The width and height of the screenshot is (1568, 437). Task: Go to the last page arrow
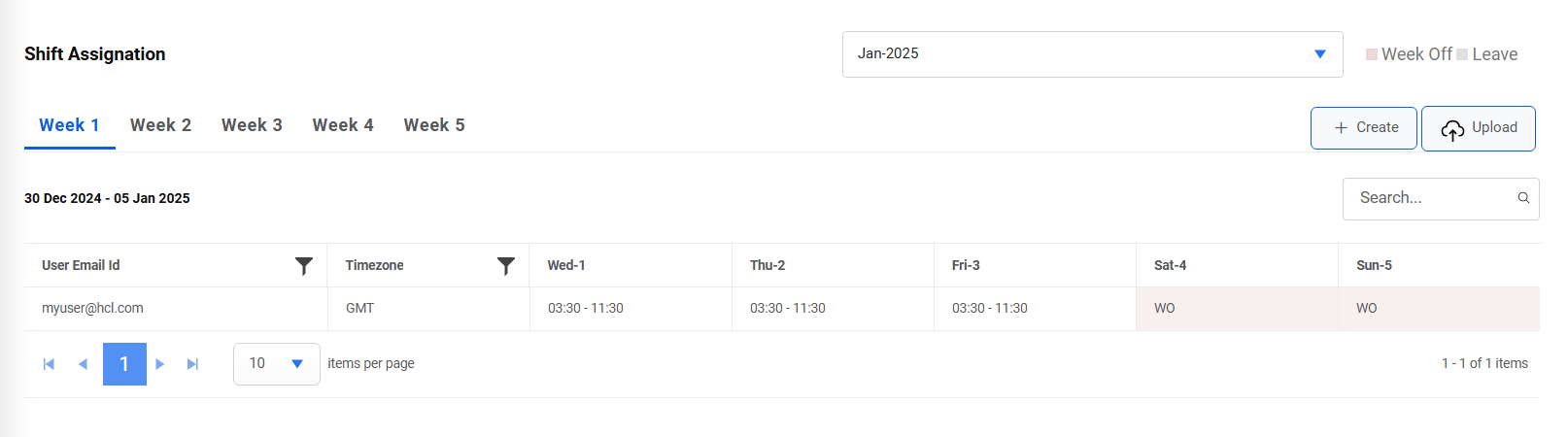coord(192,364)
